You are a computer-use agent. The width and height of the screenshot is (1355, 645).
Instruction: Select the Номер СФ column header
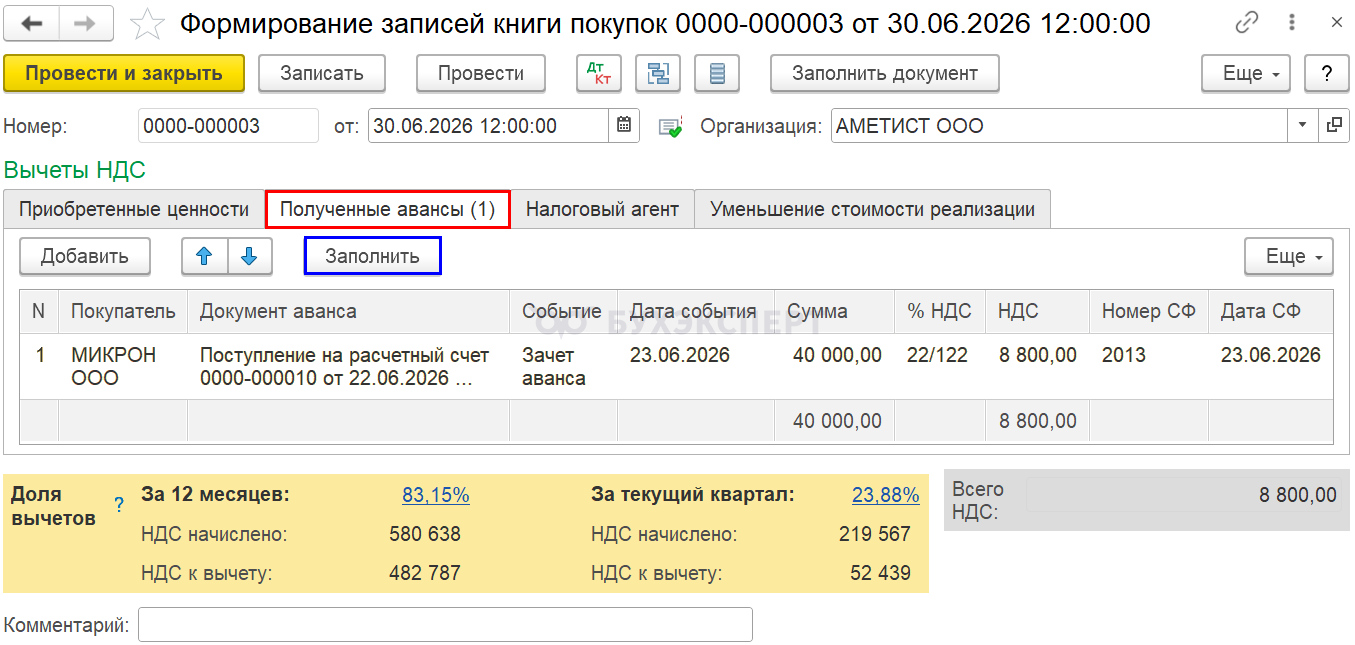[1149, 311]
